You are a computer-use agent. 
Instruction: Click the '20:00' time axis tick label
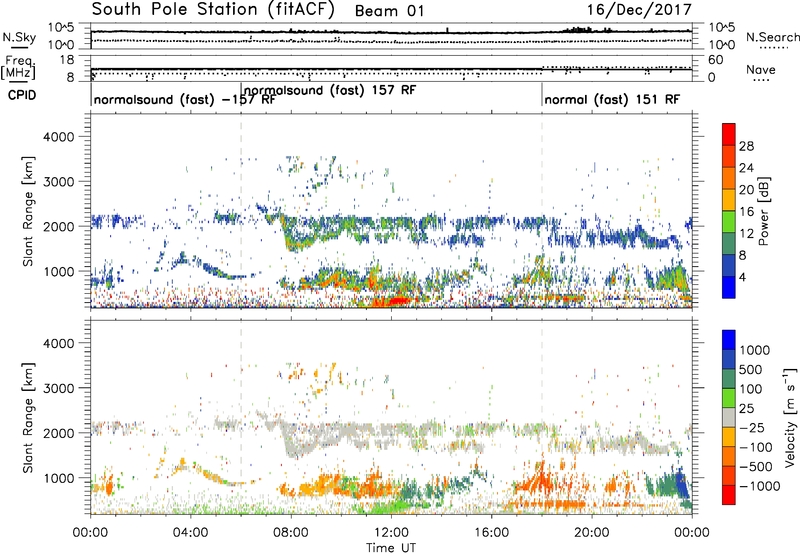coord(592,533)
